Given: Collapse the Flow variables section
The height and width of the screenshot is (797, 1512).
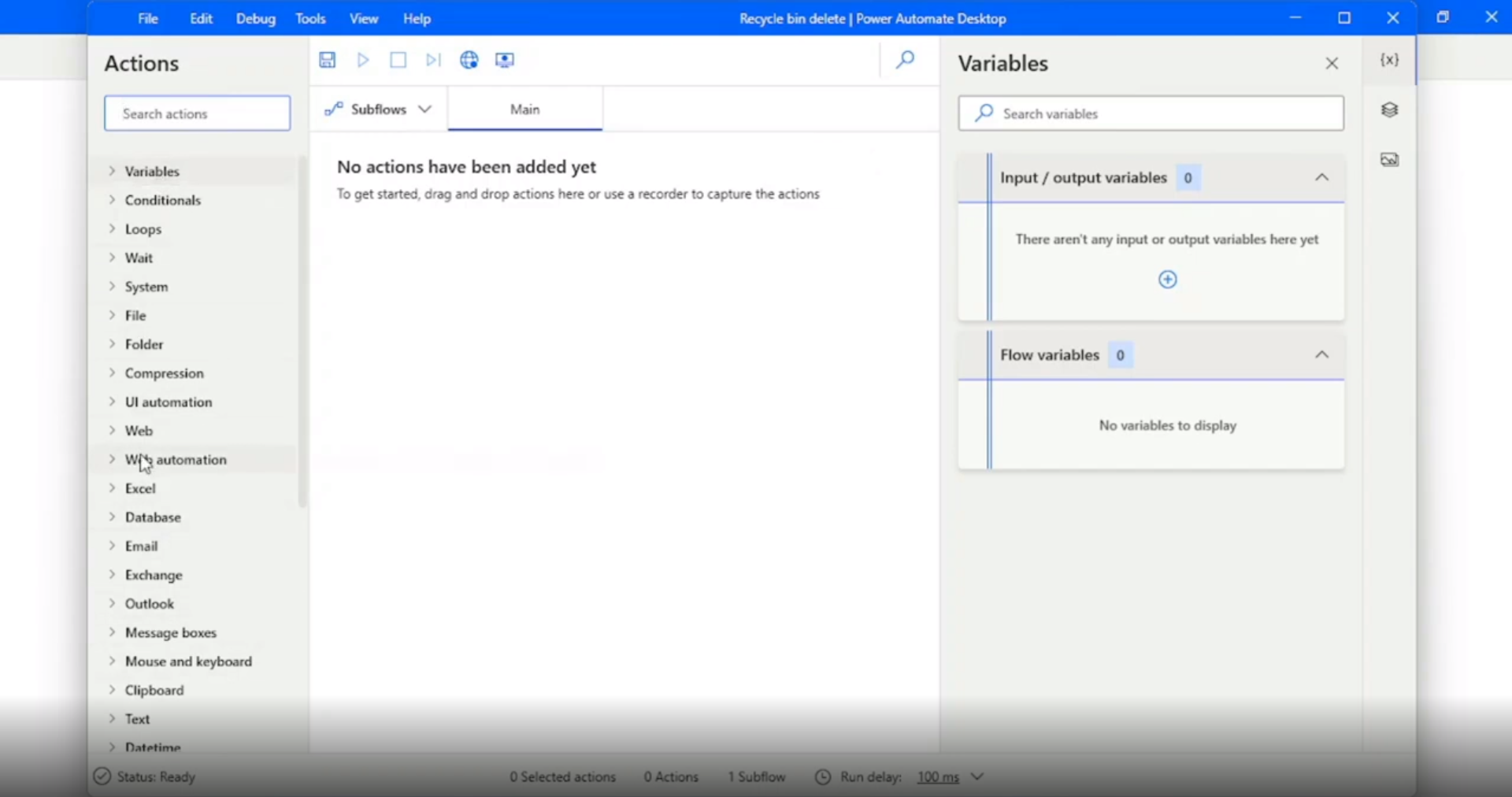Looking at the screenshot, I should pyautogui.click(x=1322, y=354).
